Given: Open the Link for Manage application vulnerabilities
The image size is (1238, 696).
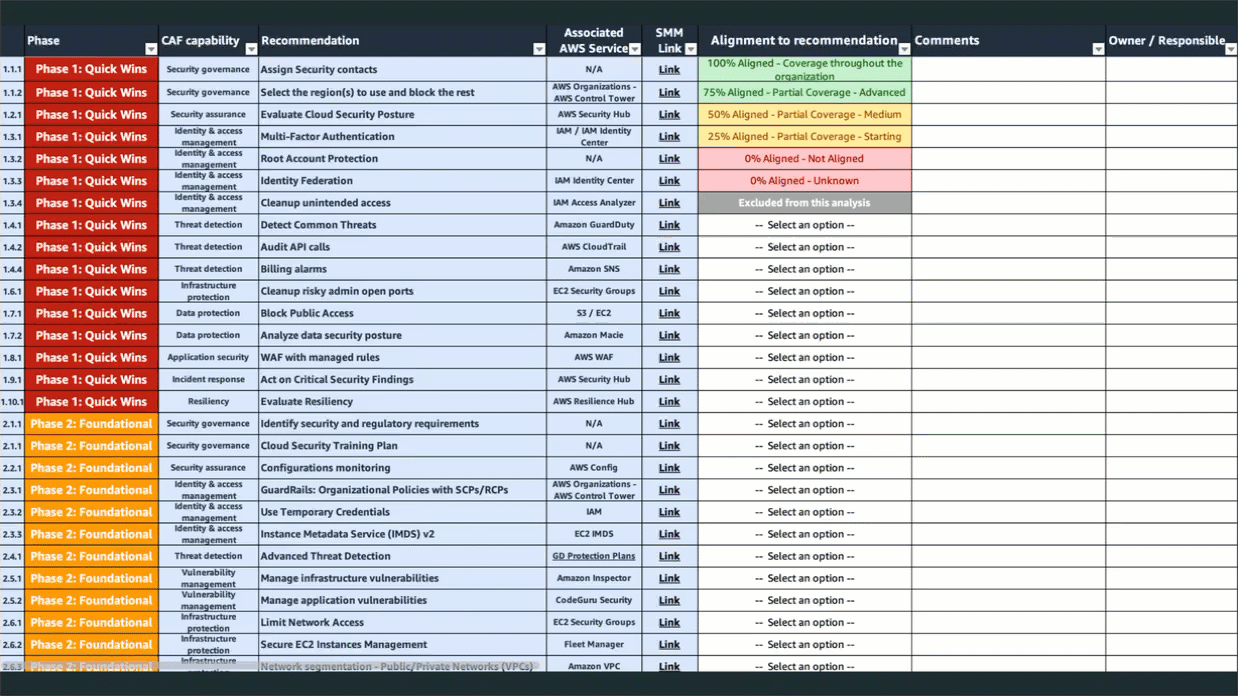Looking at the screenshot, I should pos(669,600).
